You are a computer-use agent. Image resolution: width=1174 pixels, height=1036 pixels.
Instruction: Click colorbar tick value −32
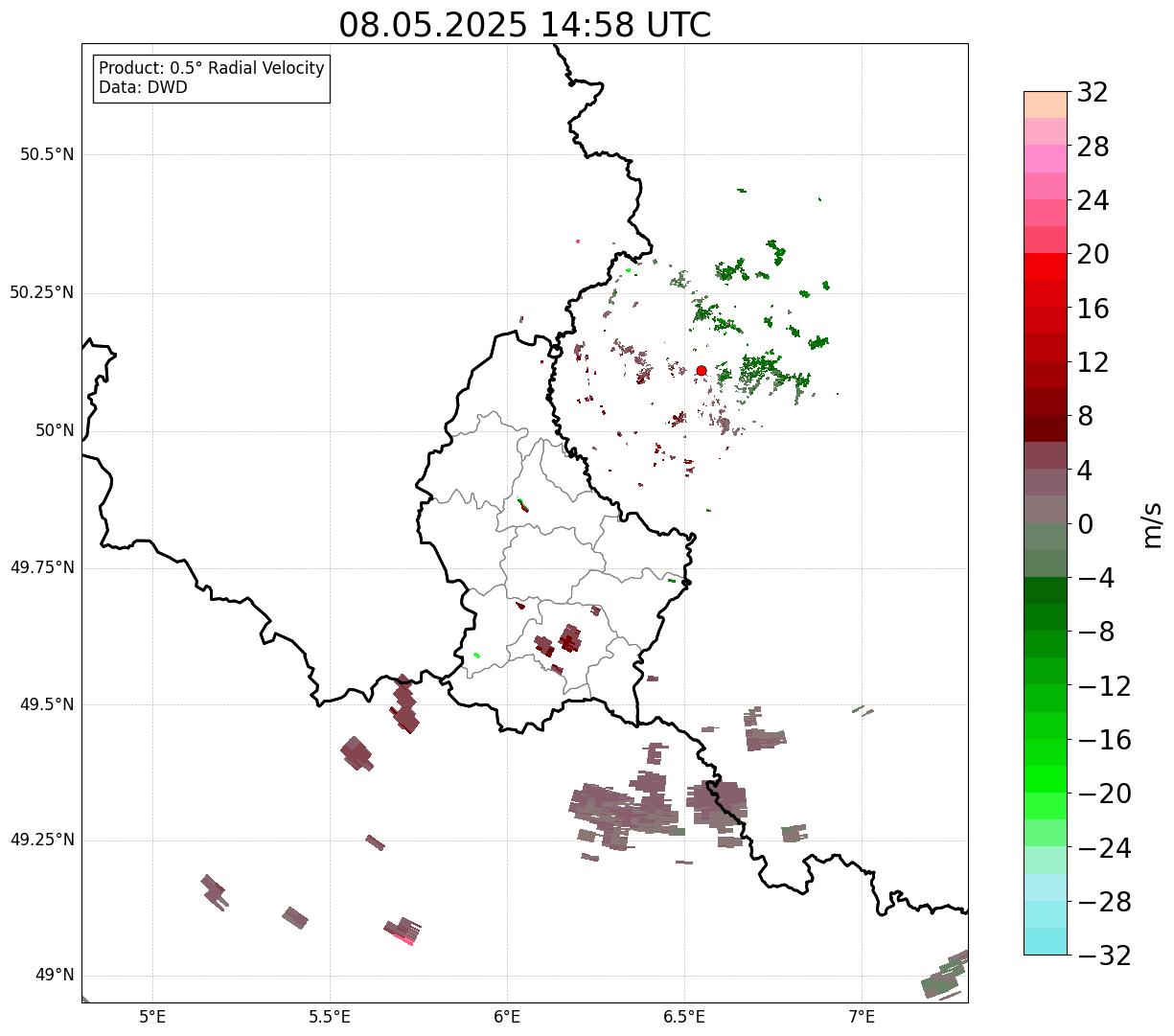(x=1104, y=955)
